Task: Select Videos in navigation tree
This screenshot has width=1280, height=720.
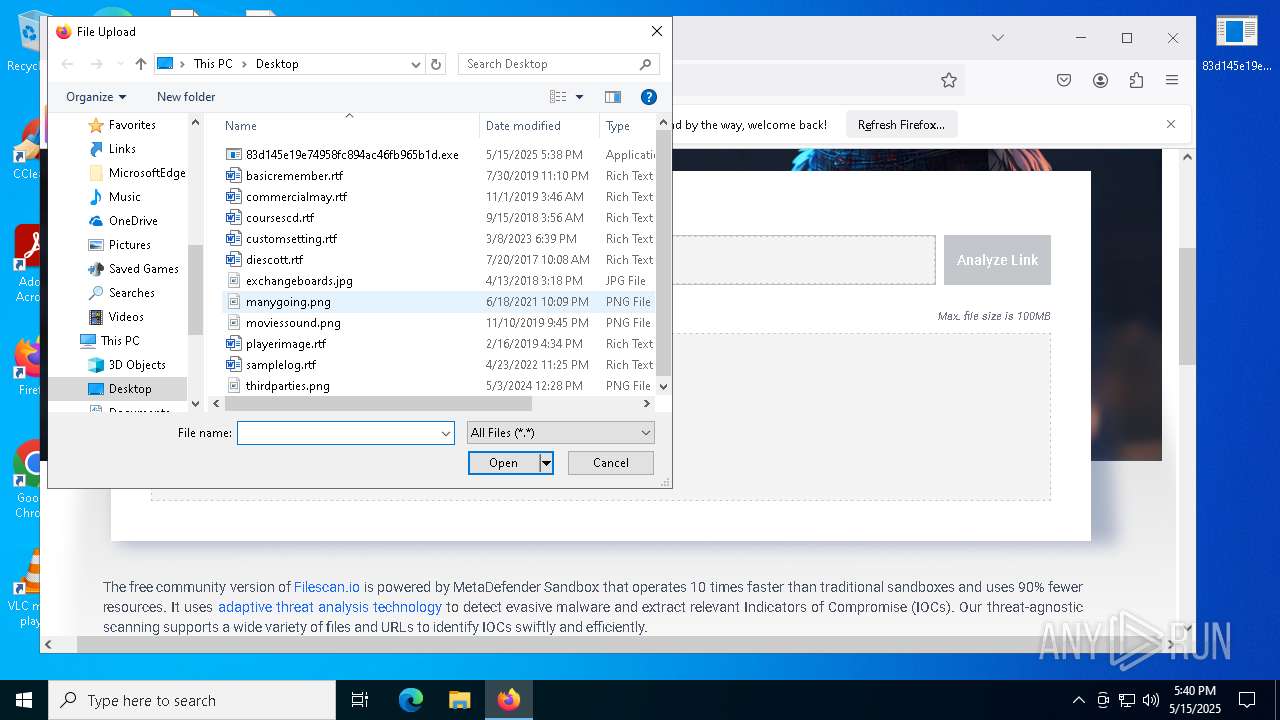Action: coord(126,317)
